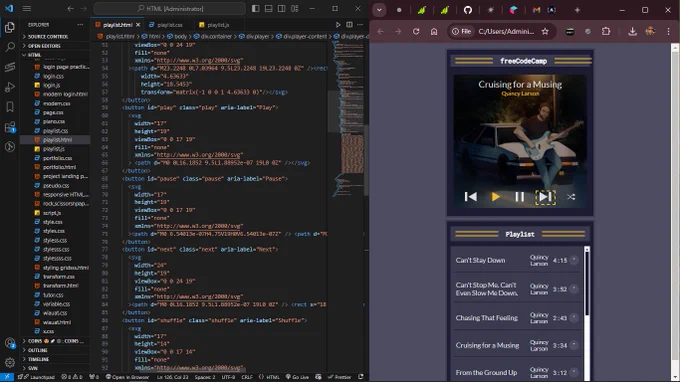Change indentation via Spaces: 2
Viewport: 680px width, 382px height.
click(x=205, y=377)
